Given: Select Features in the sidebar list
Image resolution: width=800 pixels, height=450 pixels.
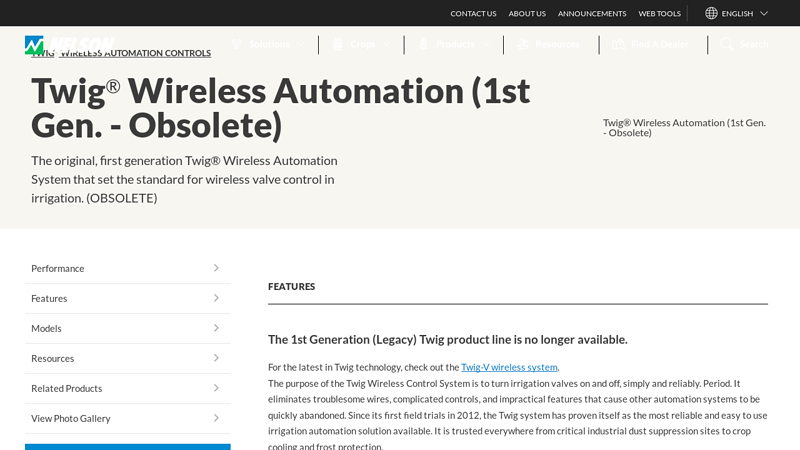Looking at the screenshot, I should [49, 298].
